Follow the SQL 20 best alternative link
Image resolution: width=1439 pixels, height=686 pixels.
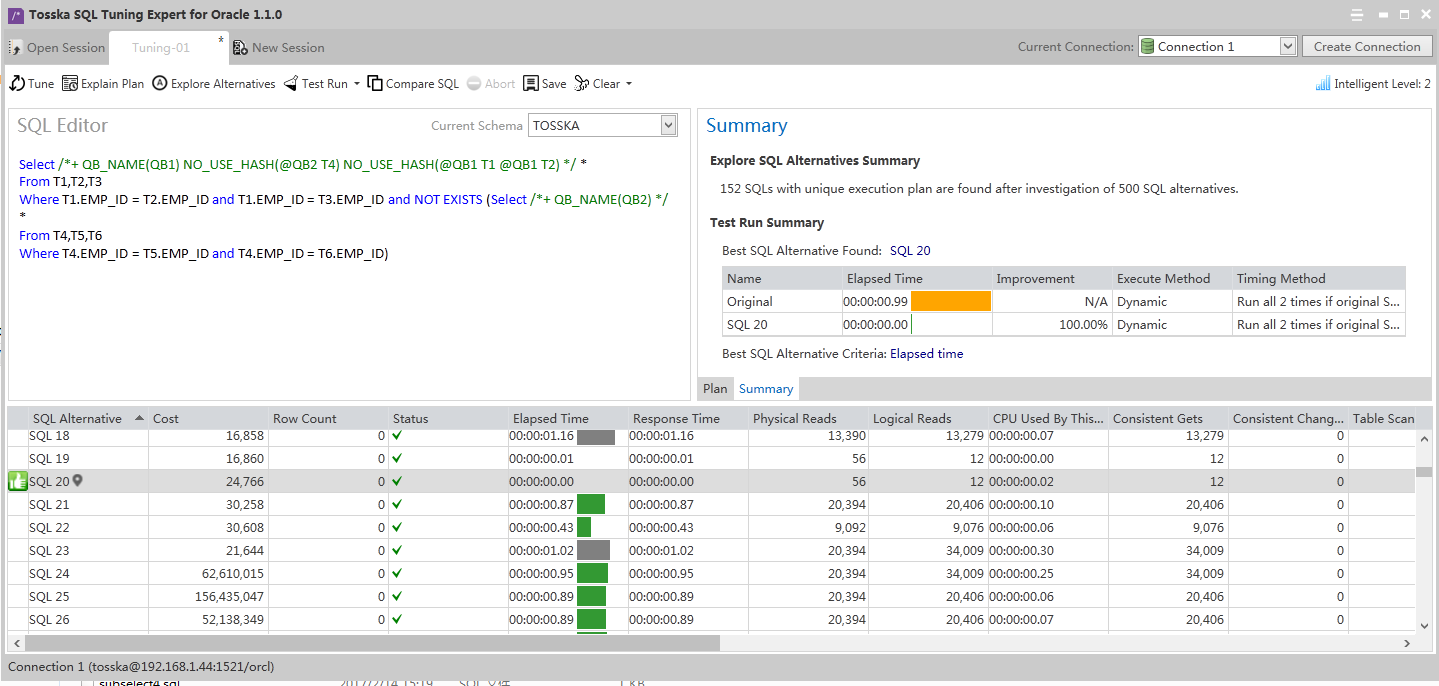tap(910, 251)
